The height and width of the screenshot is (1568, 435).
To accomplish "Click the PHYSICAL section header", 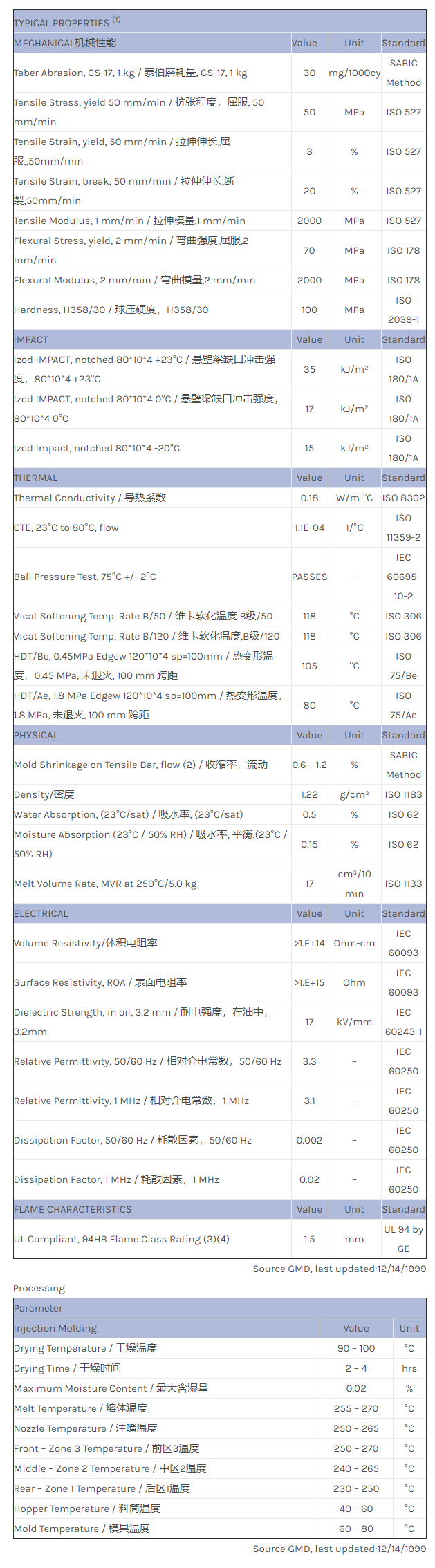I will 36,735.
